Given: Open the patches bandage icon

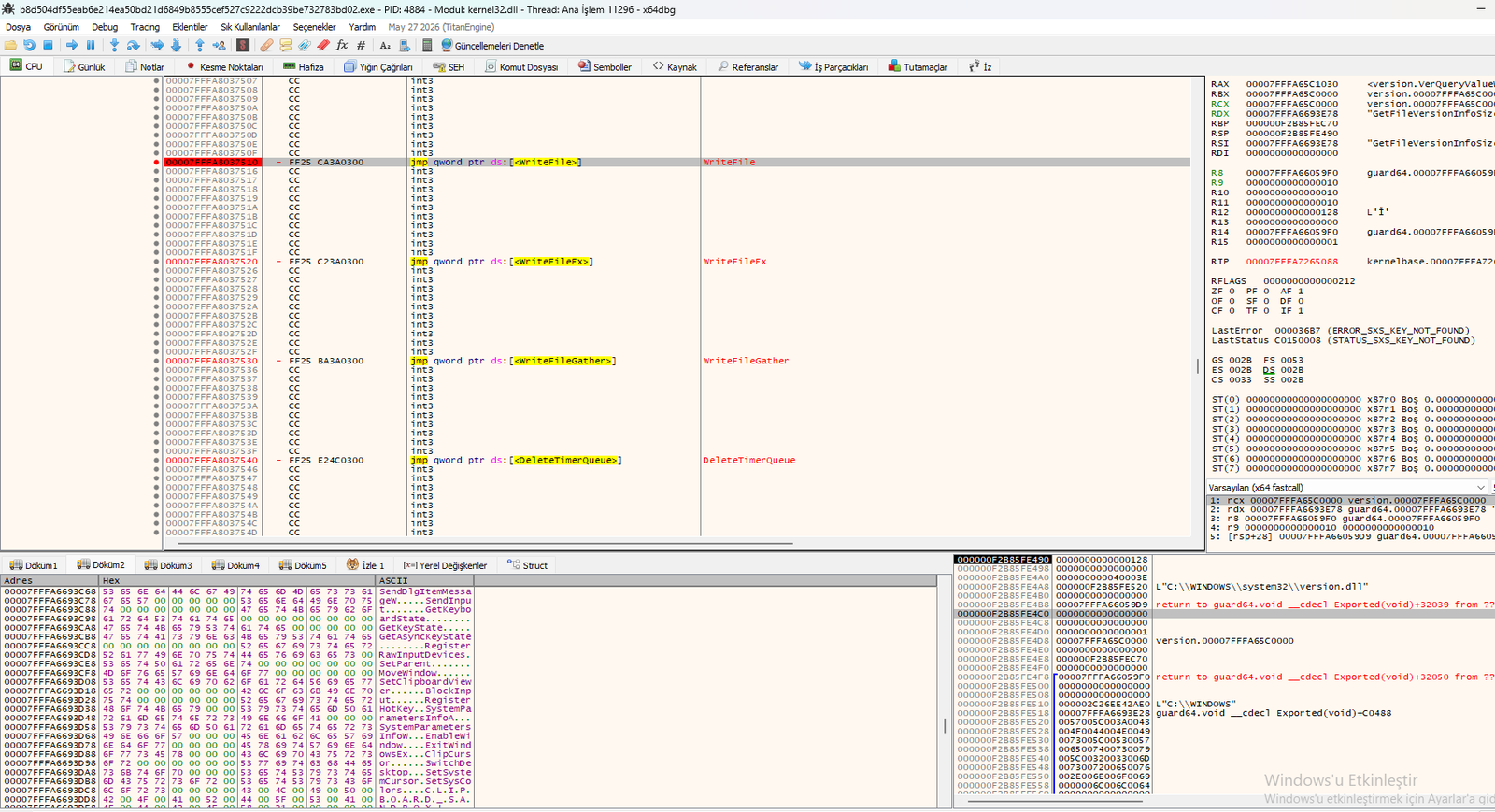Looking at the screenshot, I should (266, 45).
